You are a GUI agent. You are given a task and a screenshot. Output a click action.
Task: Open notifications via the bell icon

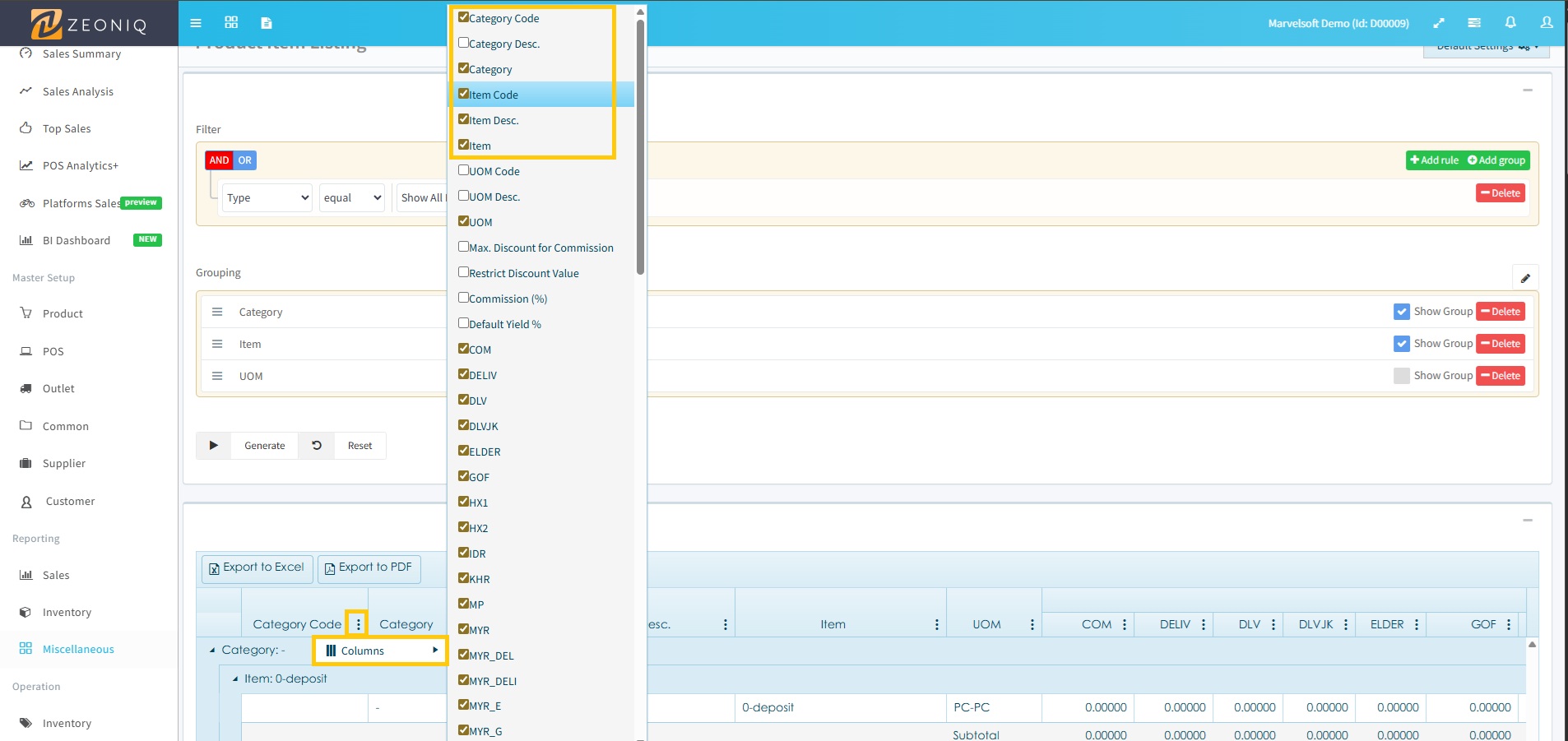[x=1510, y=23]
